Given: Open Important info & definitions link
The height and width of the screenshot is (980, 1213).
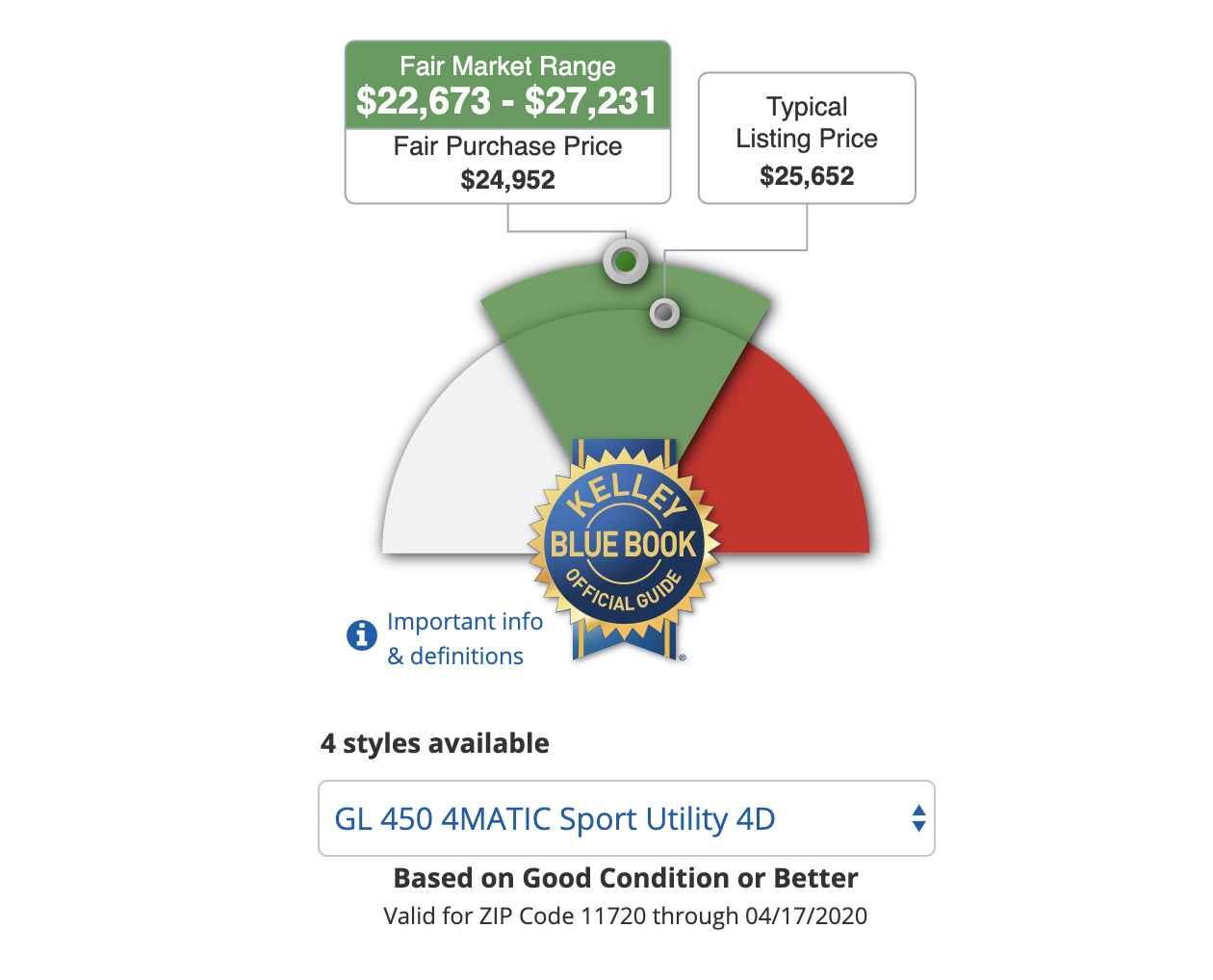Looking at the screenshot, I should 464,638.
